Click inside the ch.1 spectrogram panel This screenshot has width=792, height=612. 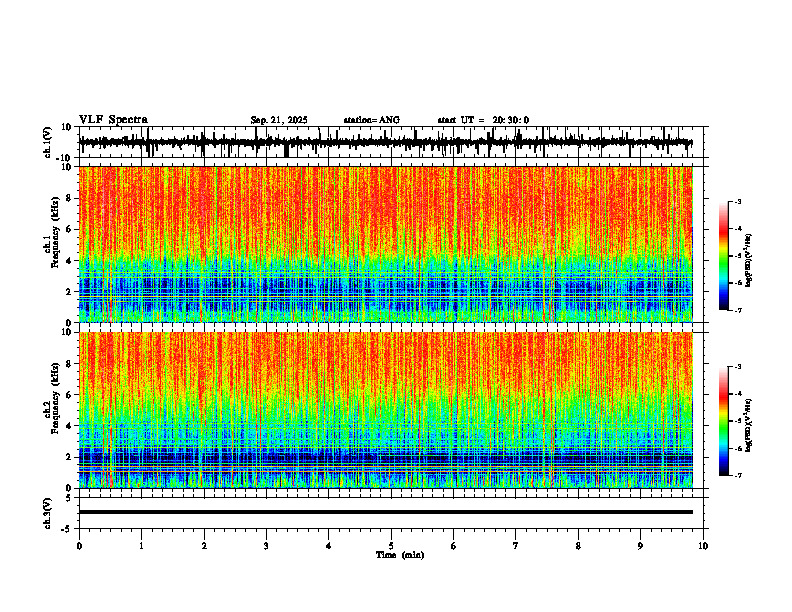pos(385,244)
